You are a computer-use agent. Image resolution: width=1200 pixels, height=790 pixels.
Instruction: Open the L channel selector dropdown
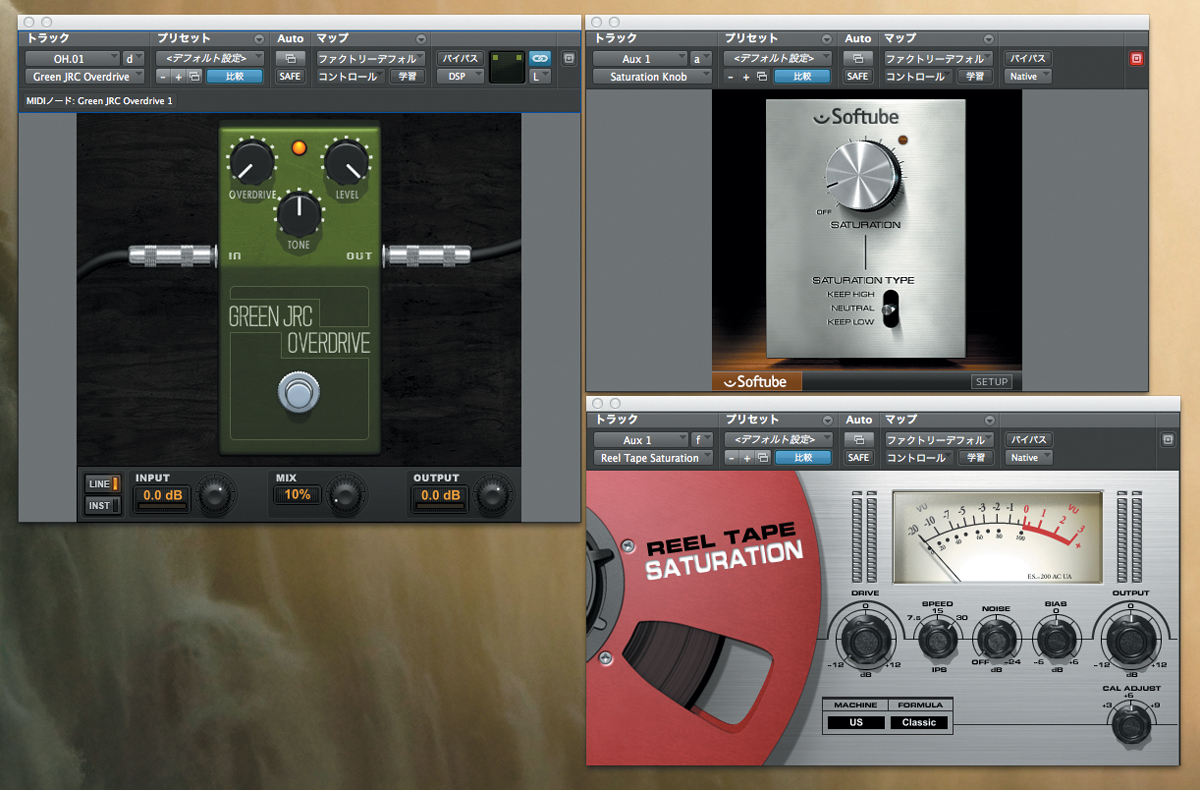tap(540, 76)
